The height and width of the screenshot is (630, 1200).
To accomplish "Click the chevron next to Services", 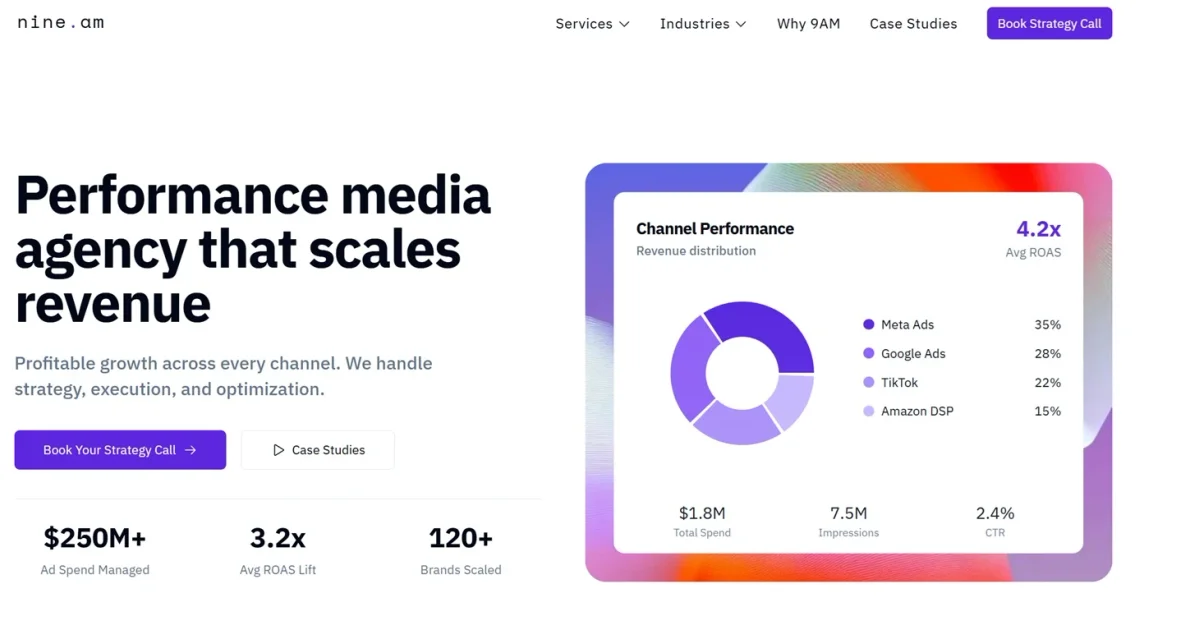I will click(625, 24).
